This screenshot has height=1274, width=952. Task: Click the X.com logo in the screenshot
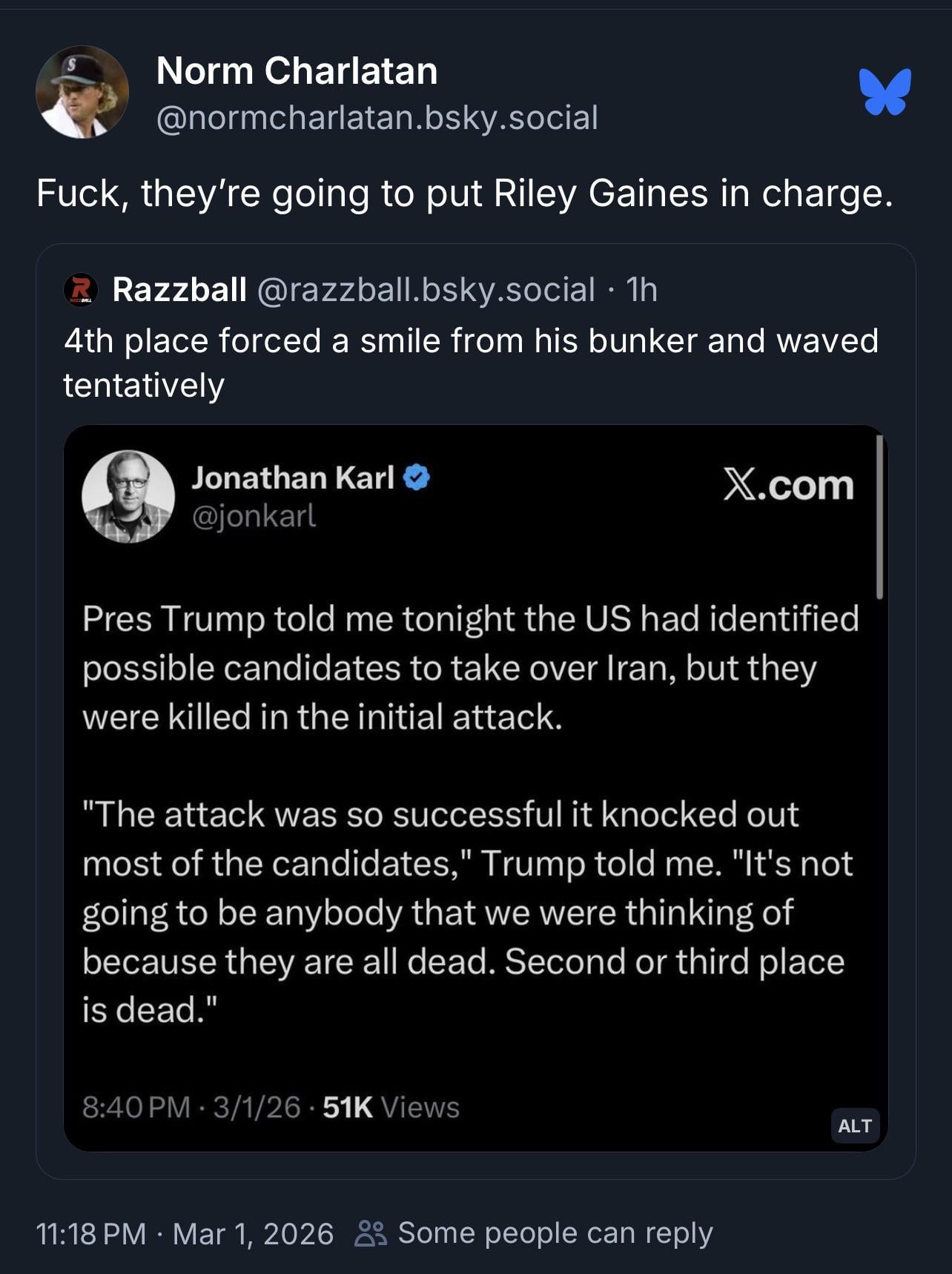(788, 485)
